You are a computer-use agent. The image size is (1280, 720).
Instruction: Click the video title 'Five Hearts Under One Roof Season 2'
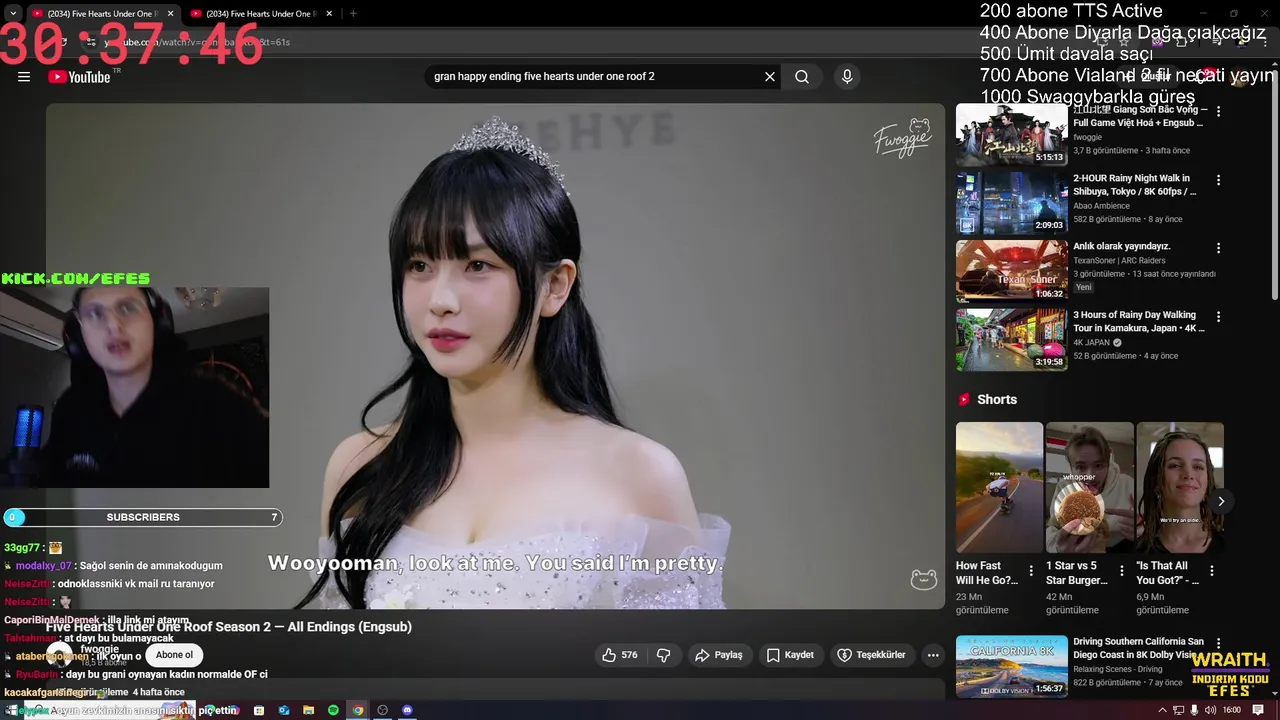229,627
